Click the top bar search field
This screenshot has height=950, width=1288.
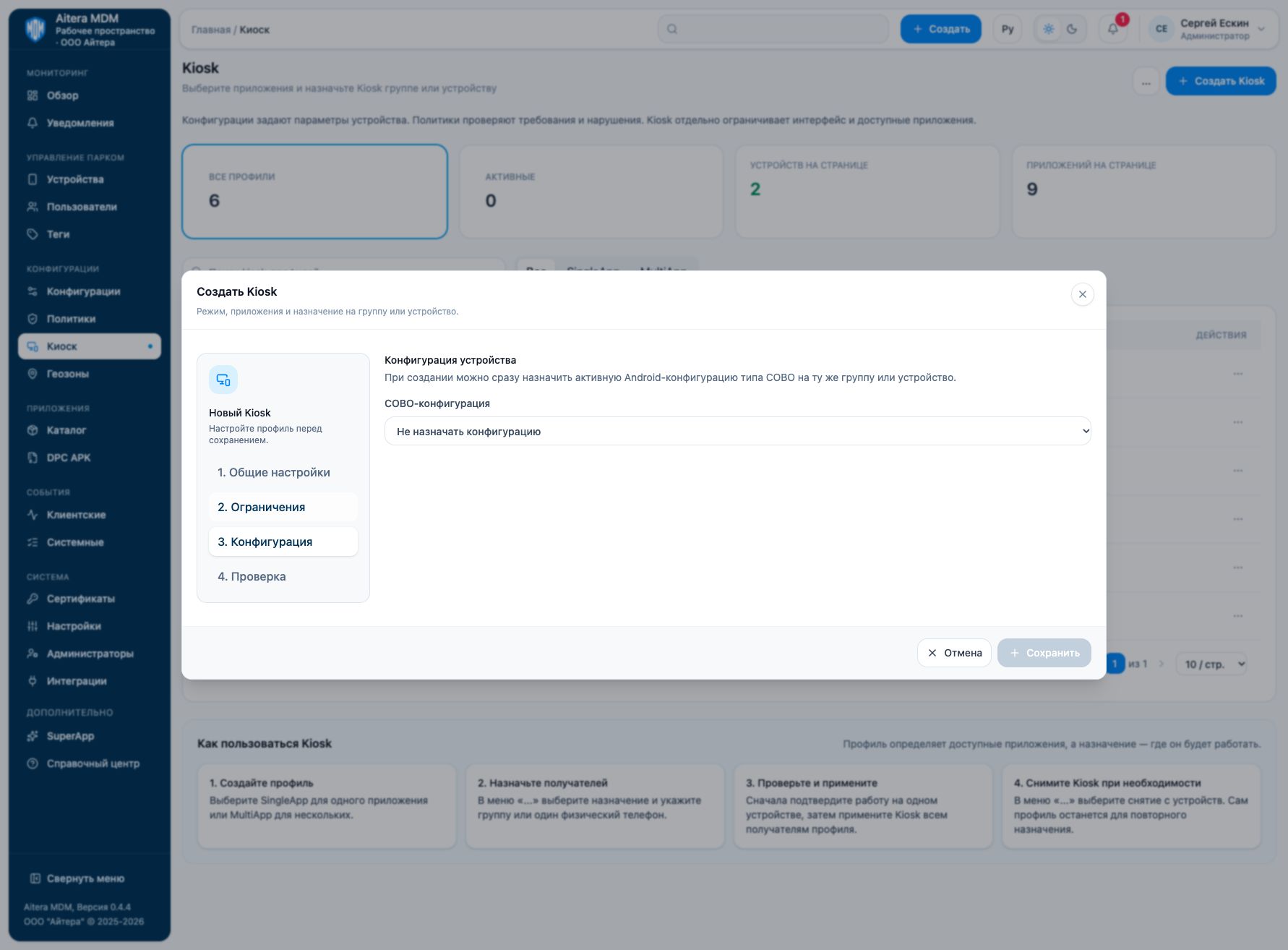coord(773,29)
